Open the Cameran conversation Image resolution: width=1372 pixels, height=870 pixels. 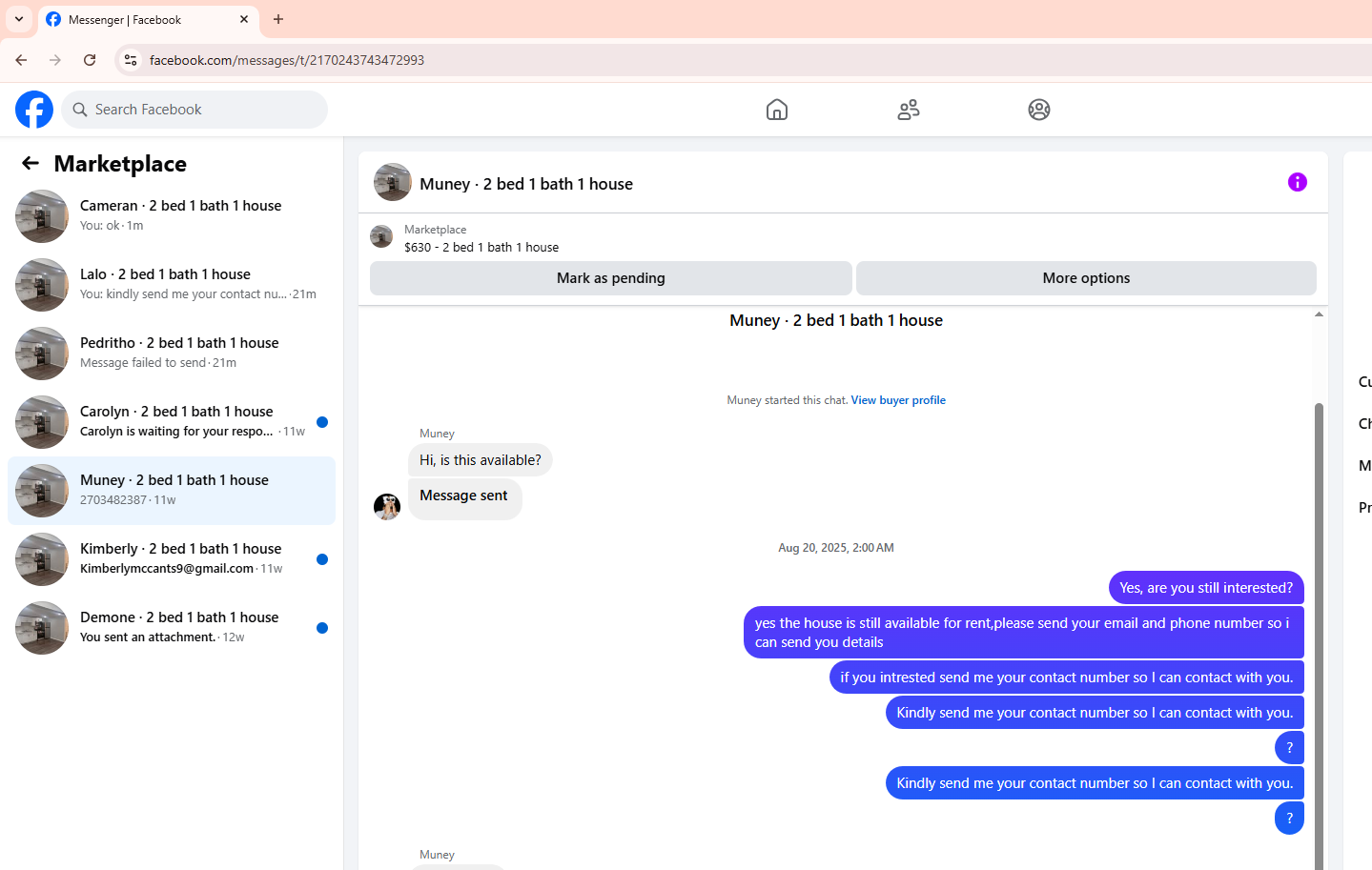click(x=172, y=216)
